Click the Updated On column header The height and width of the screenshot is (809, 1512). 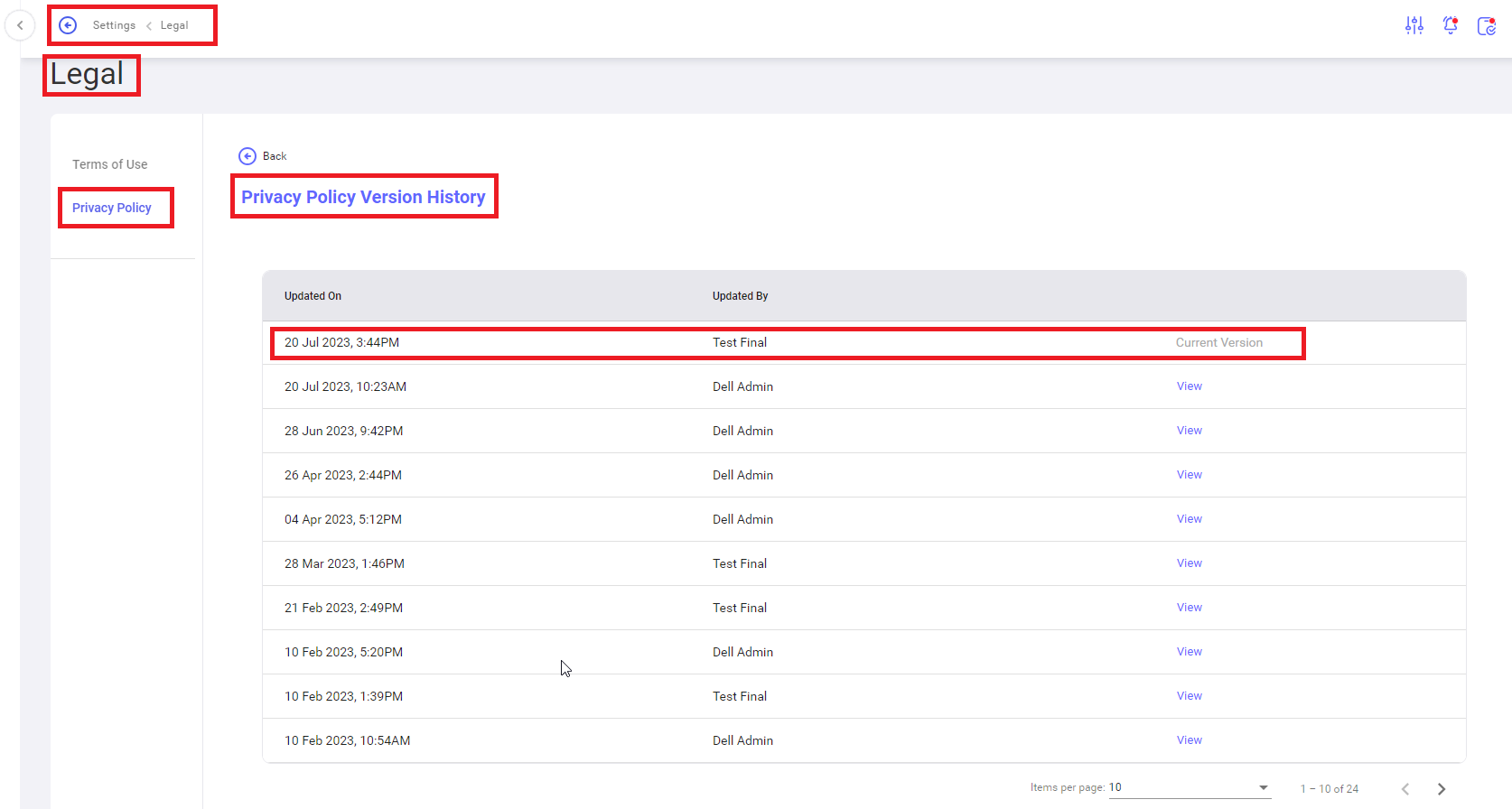pyautogui.click(x=313, y=296)
